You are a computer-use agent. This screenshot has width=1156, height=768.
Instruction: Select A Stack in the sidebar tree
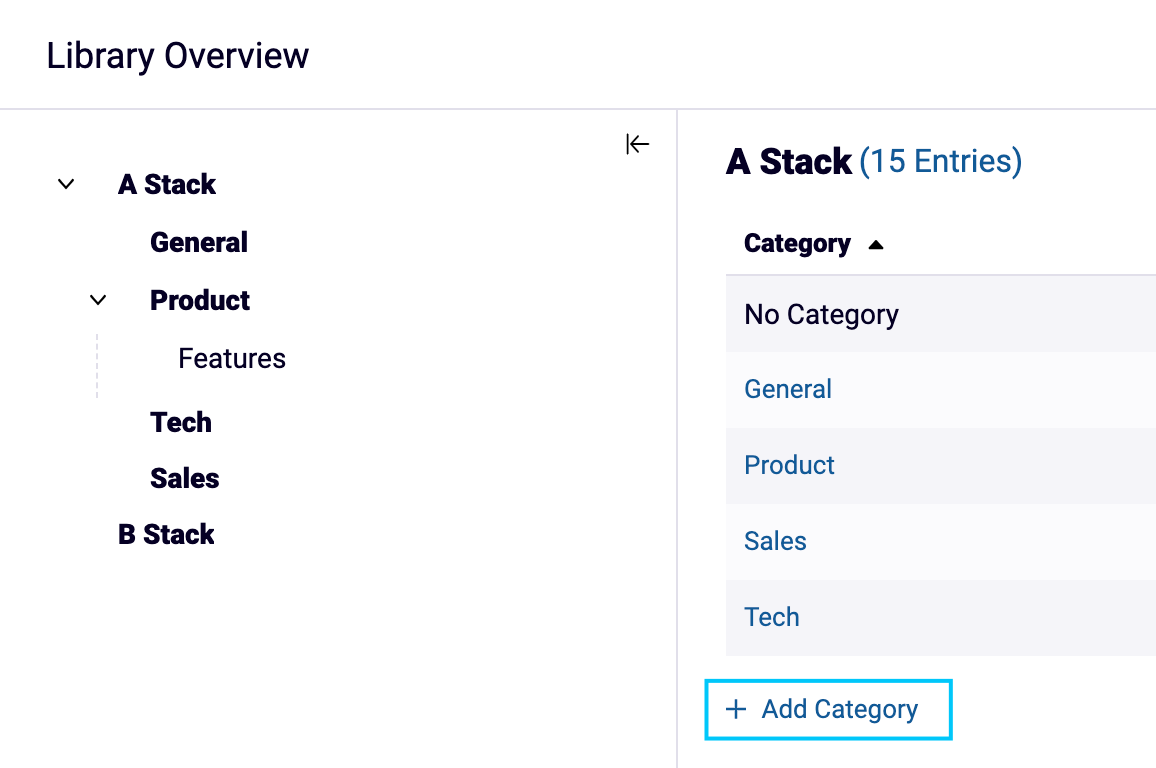(x=167, y=184)
